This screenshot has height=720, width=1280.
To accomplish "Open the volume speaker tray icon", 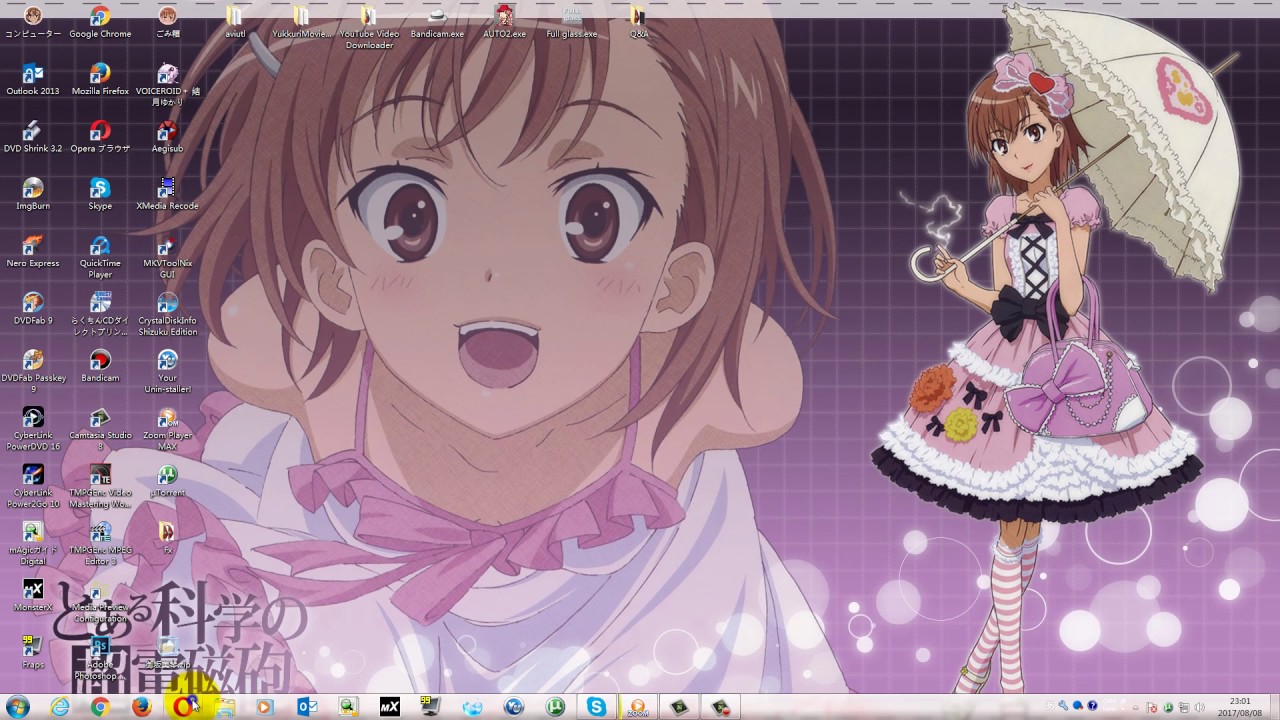I will tap(1198, 708).
